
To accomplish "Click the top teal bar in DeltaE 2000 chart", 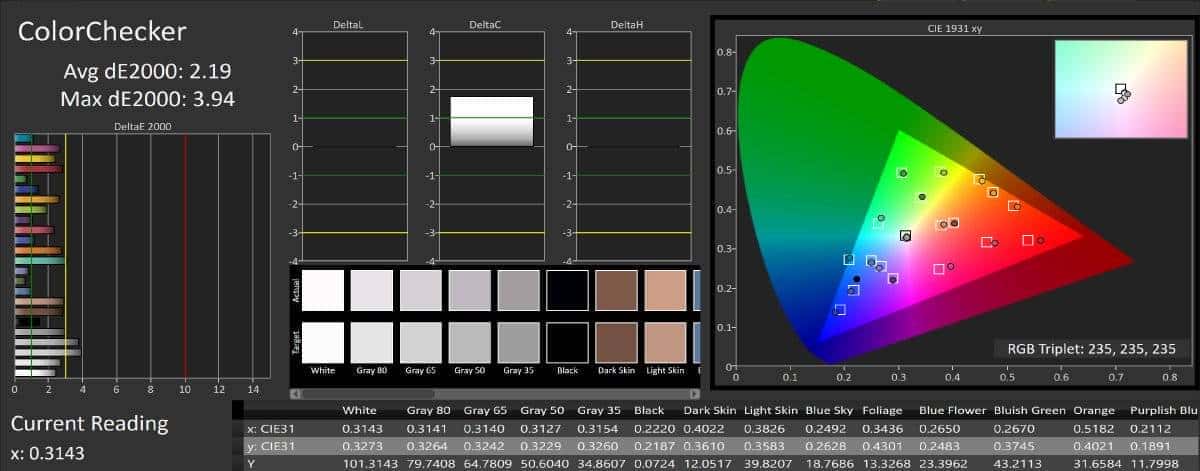I will click(24, 139).
